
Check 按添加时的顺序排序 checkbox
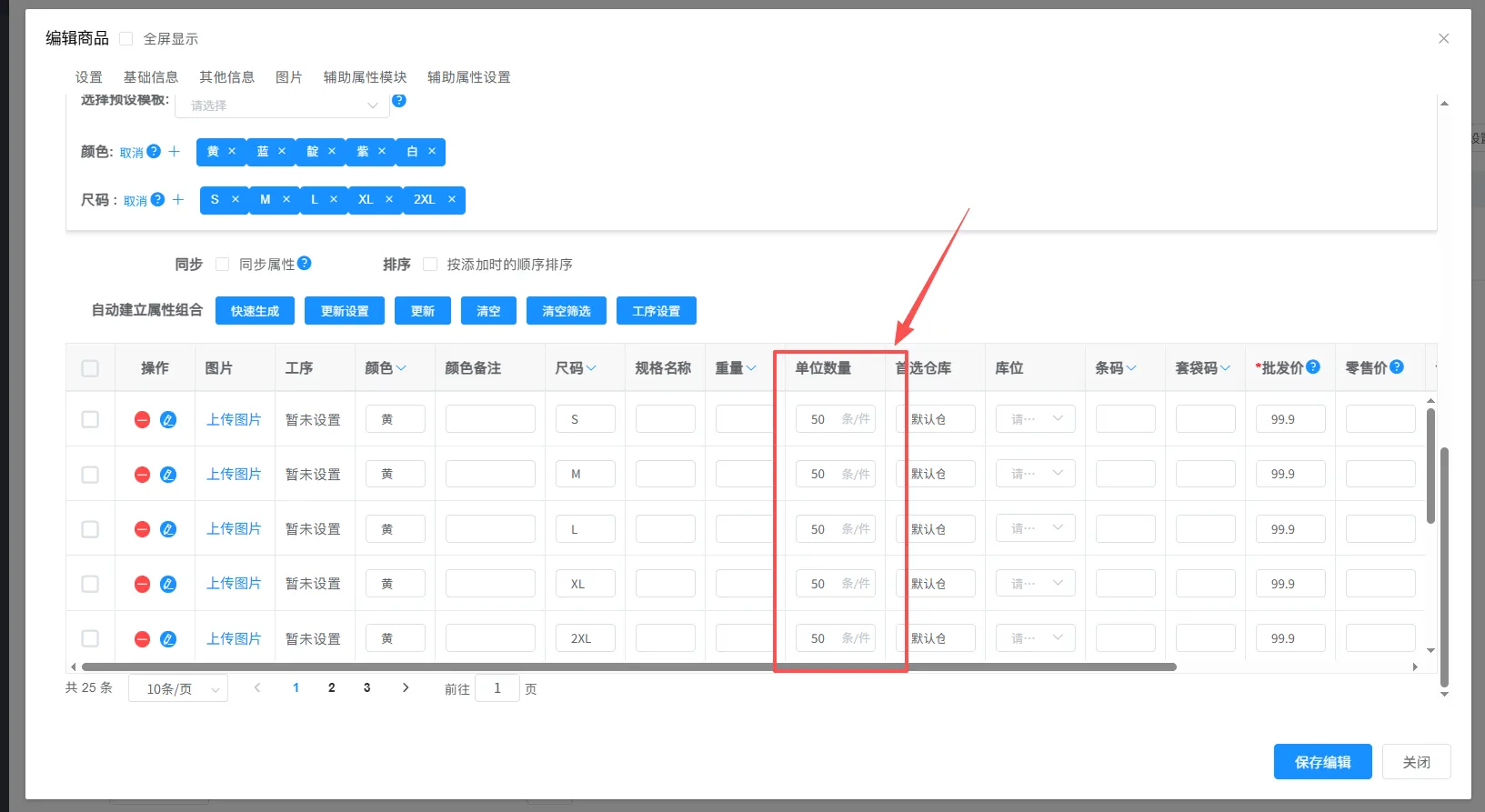(x=430, y=265)
